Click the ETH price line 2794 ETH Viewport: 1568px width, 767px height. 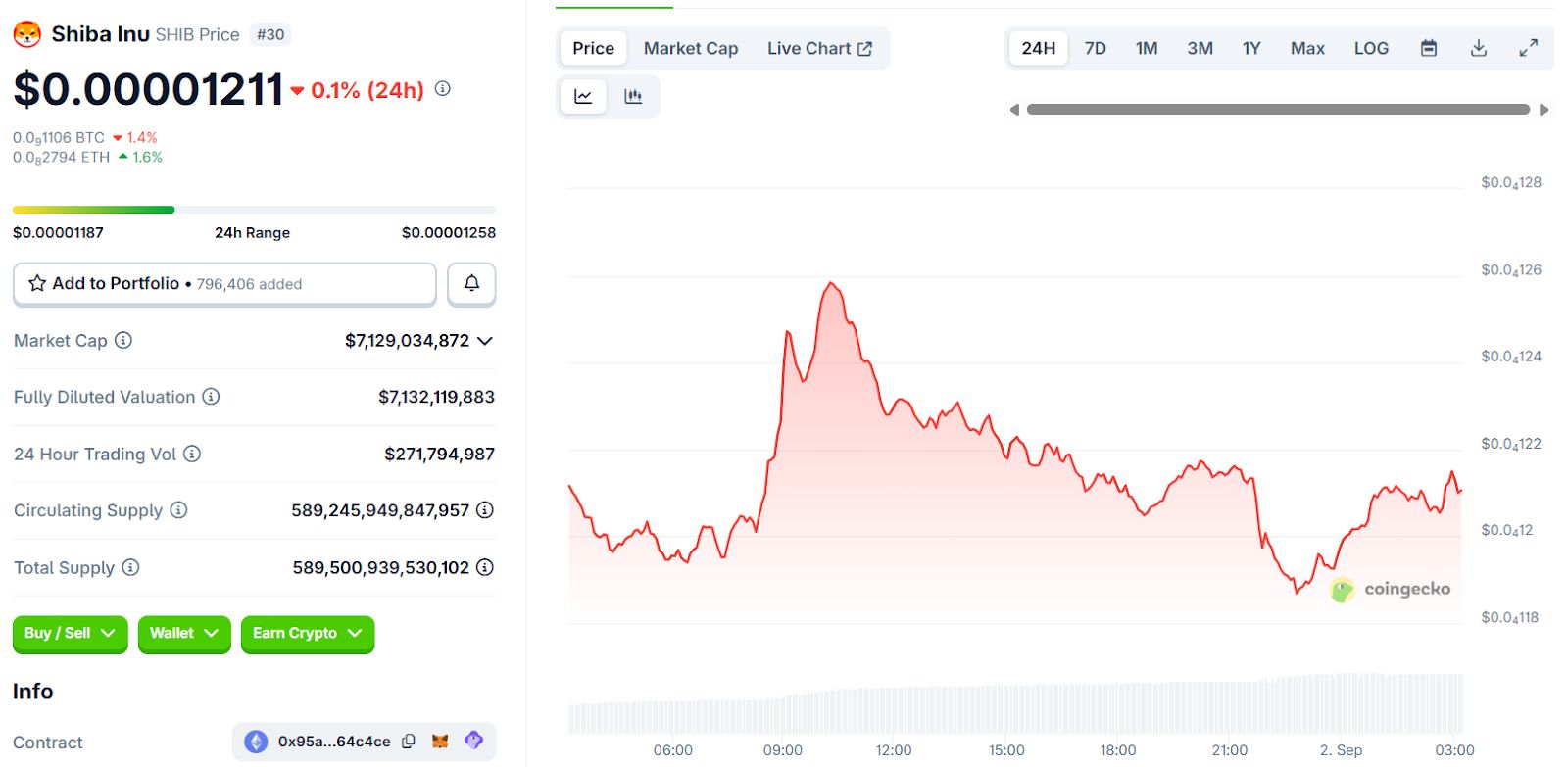[x=61, y=157]
